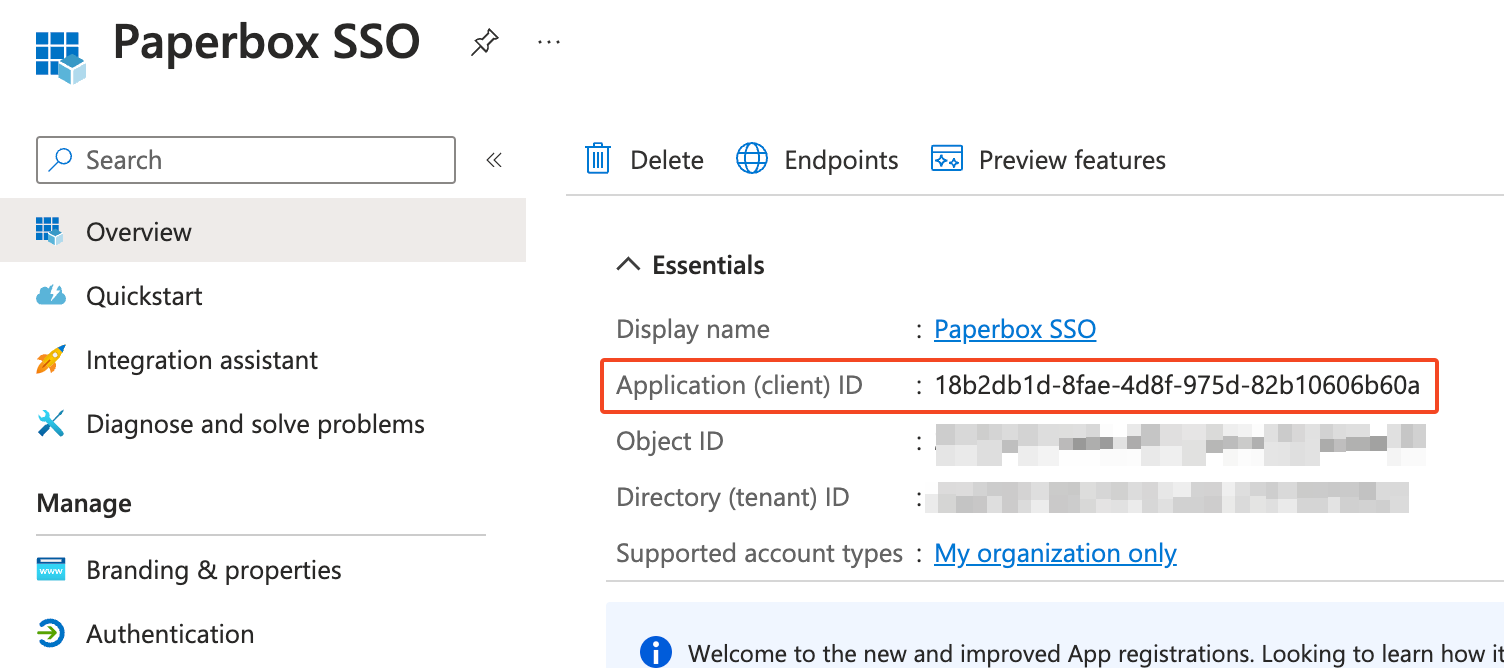The image size is (1504, 668).
Task: Click the Endpoints globe icon
Action: [x=751, y=158]
